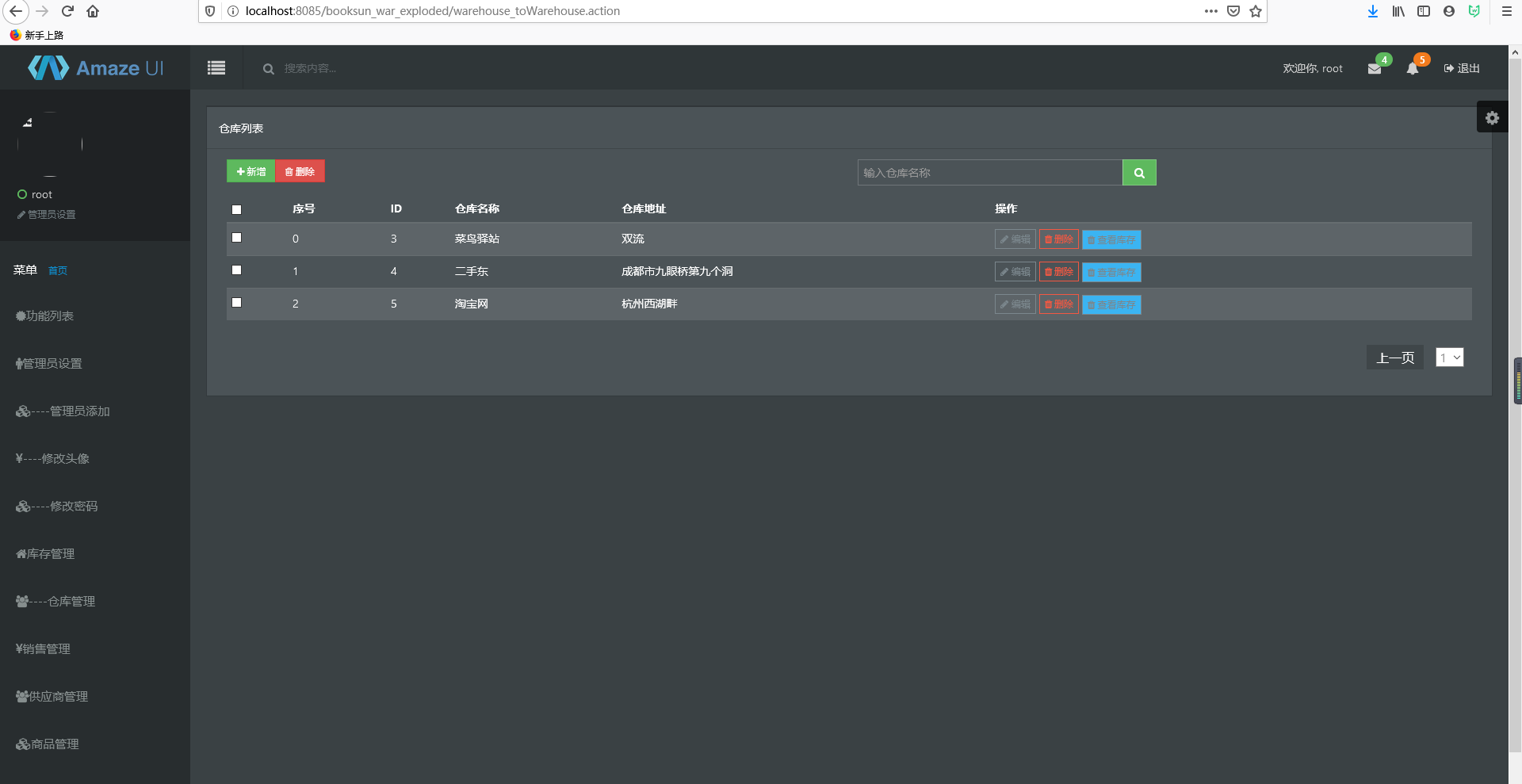Image resolution: width=1522 pixels, height=784 pixels.
Task: Click the 成都市九眼桥第九个洞 address cell
Action: pyautogui.click(x=677, y=271)
